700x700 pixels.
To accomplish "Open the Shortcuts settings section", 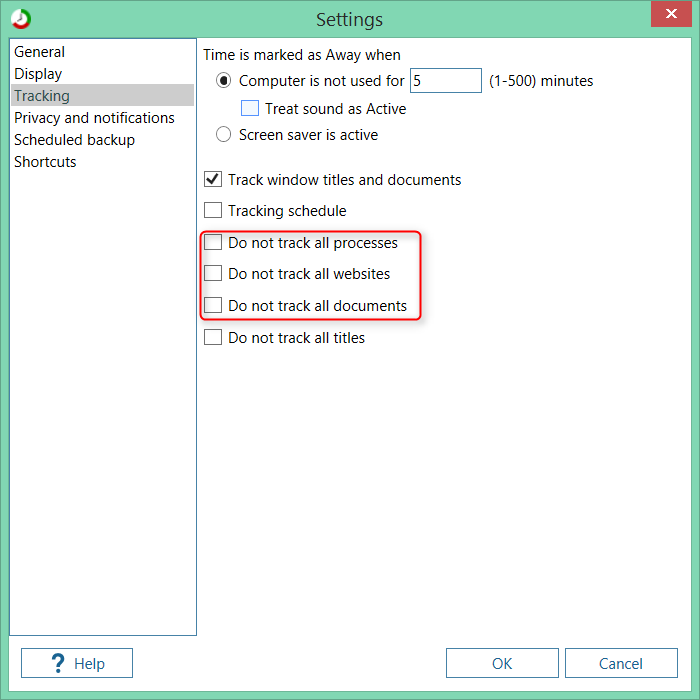I will pyautogui.click(x=45, y=162).
